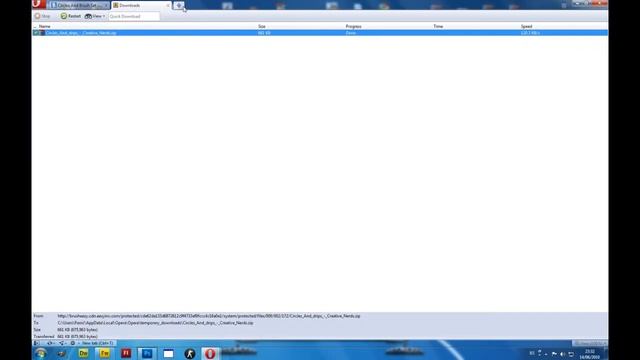Image resolution: width=640 pixels, height=360 pixels.
Task: Open the View dropdown in toolbar
Action: [x=95, y=16]
